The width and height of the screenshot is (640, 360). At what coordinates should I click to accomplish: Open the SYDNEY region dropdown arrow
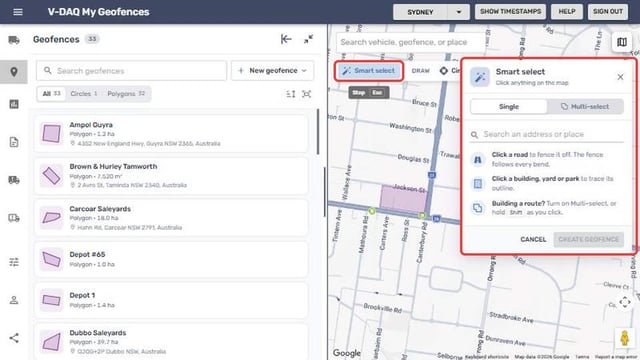click(x=459, y=12)
